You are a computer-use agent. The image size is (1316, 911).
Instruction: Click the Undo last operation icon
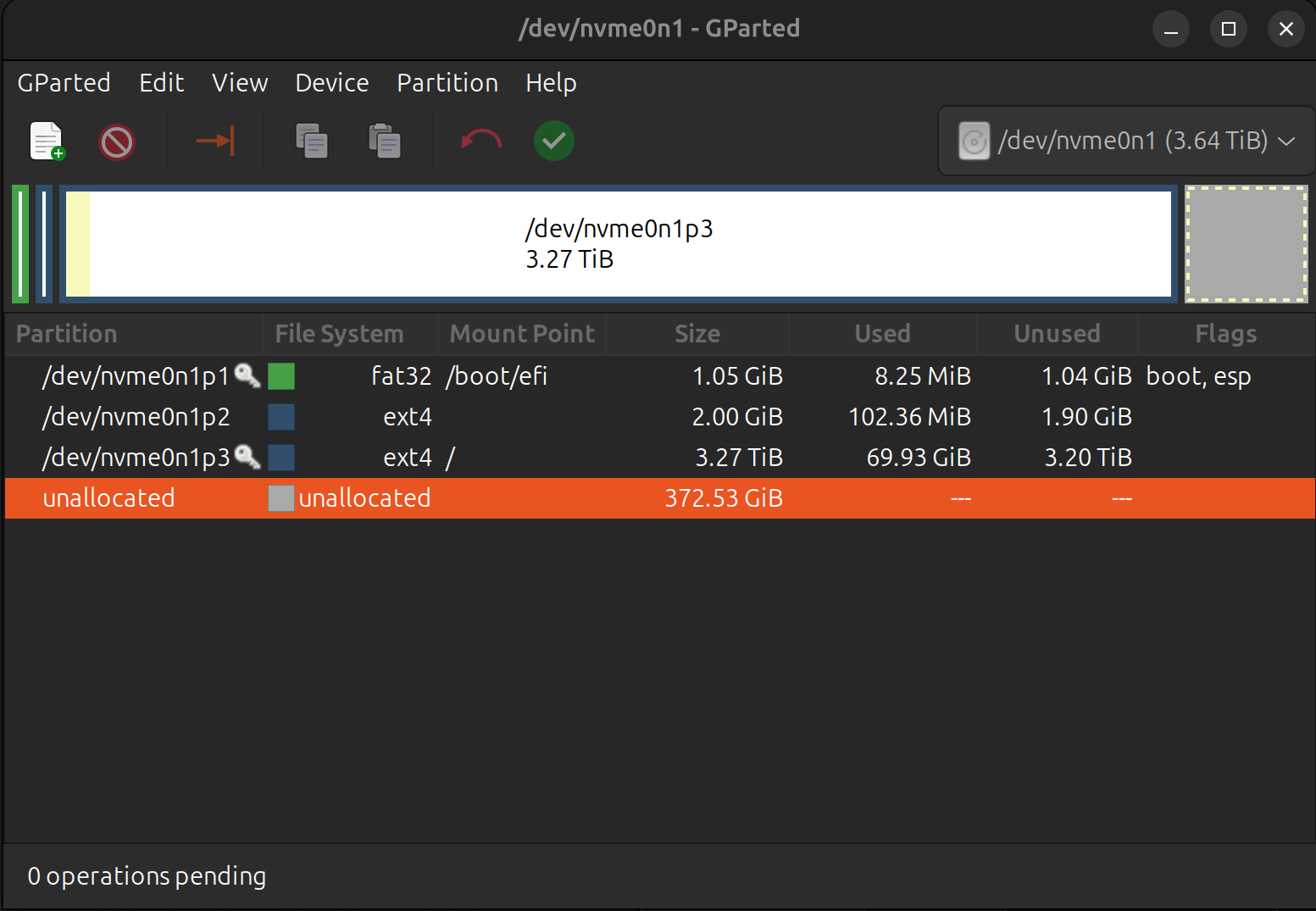pos(481,141)
